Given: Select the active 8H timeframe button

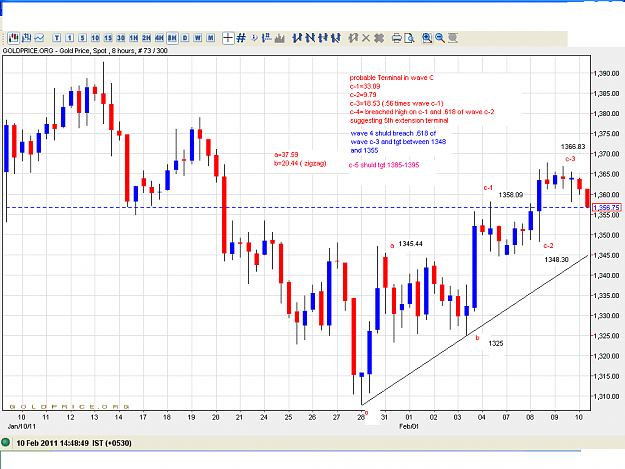Looking at the screenshot, I should pos(172,38).
